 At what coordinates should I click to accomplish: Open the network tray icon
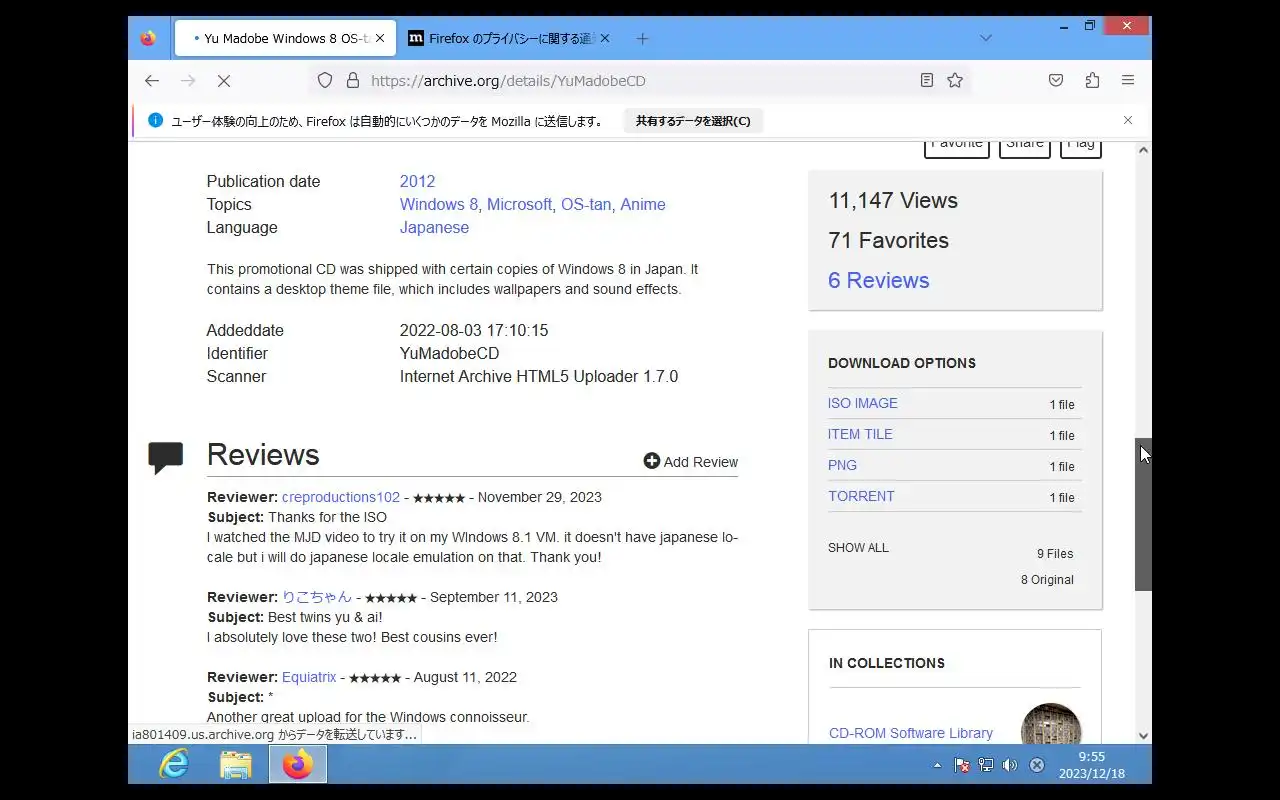pos(986,765)
